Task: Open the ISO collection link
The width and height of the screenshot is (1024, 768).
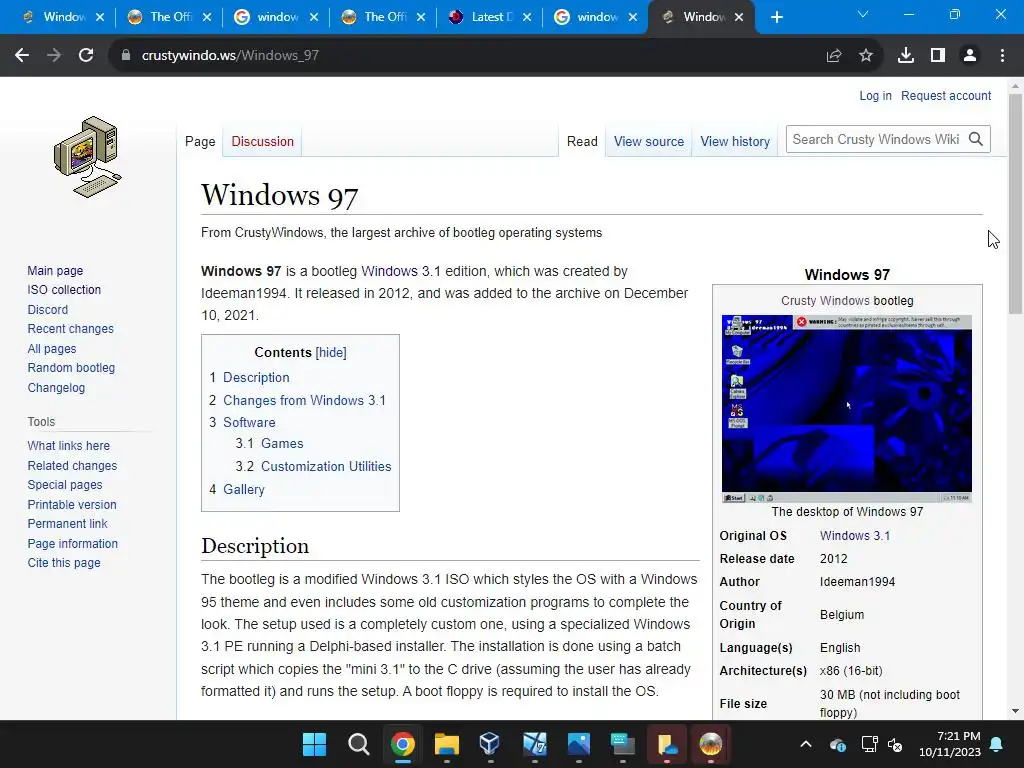Action: 64,289
